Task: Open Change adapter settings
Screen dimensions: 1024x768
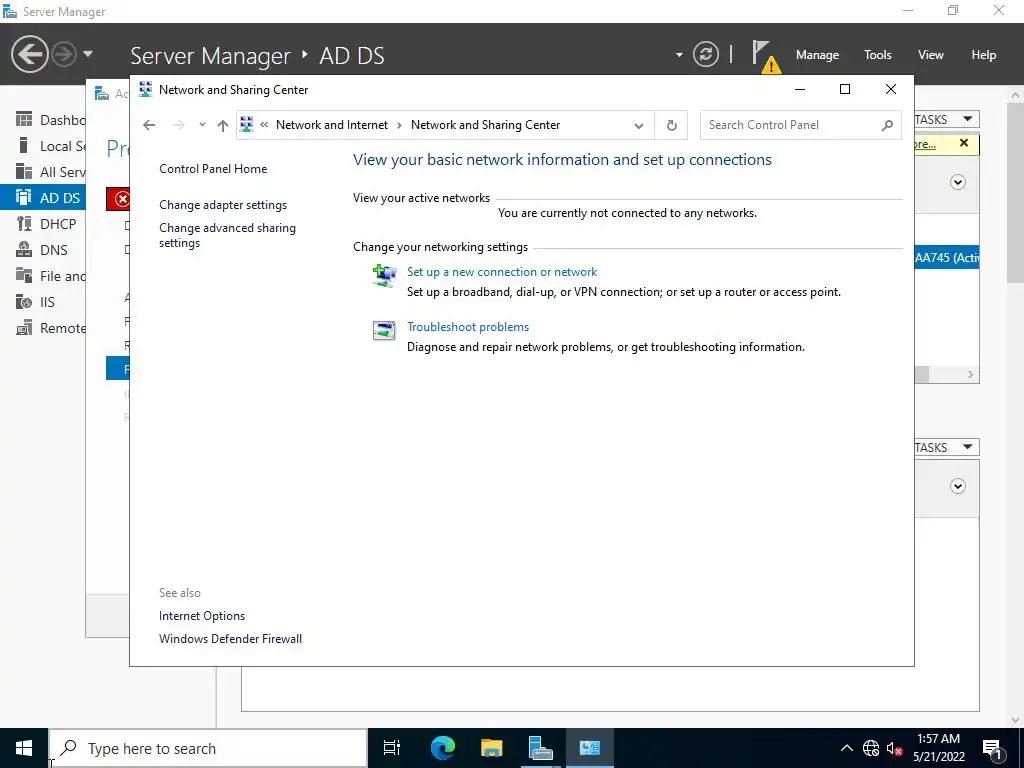Action: click(x=223, y=204)
